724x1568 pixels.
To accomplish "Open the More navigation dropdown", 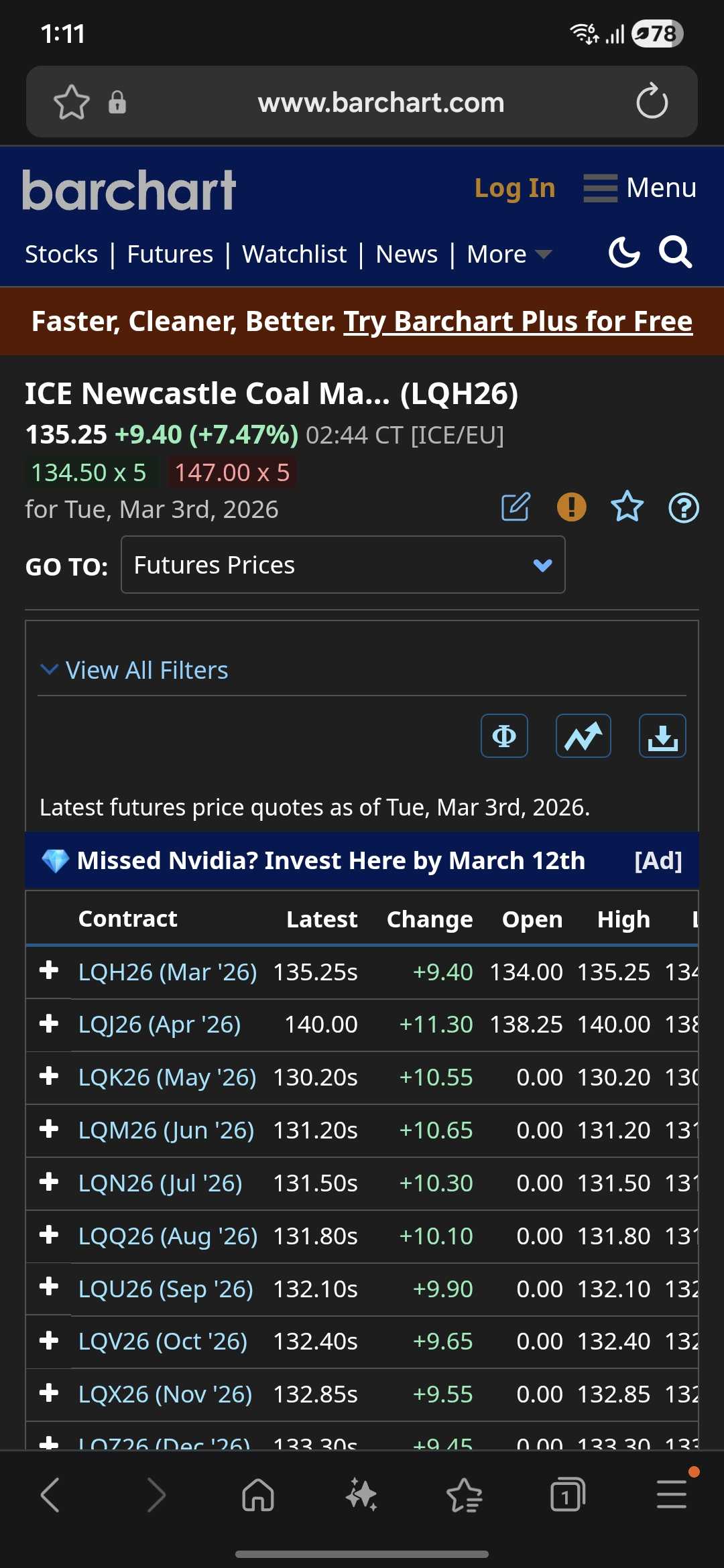I will (509, 255).
